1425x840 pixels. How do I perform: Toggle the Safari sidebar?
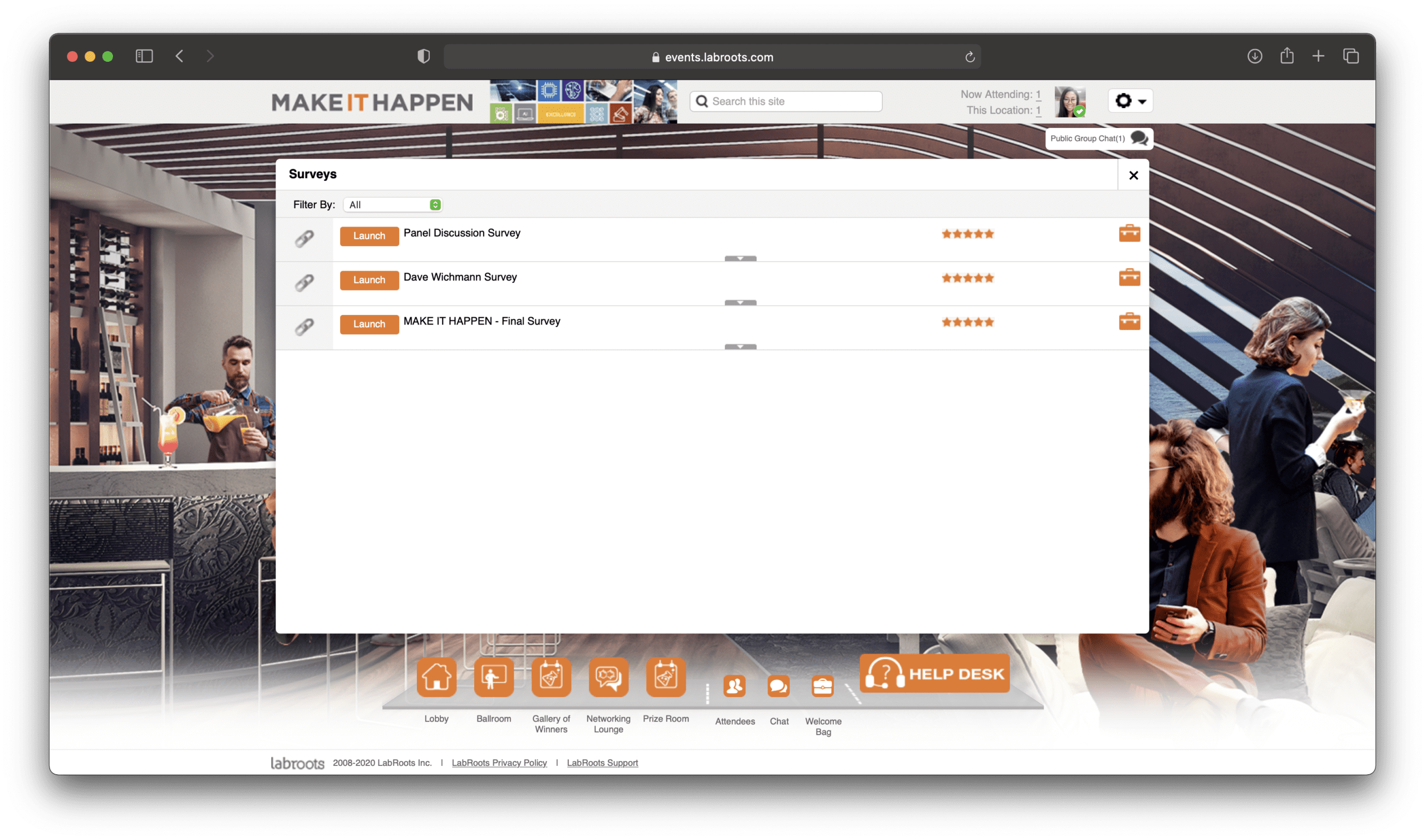[144, 56]
